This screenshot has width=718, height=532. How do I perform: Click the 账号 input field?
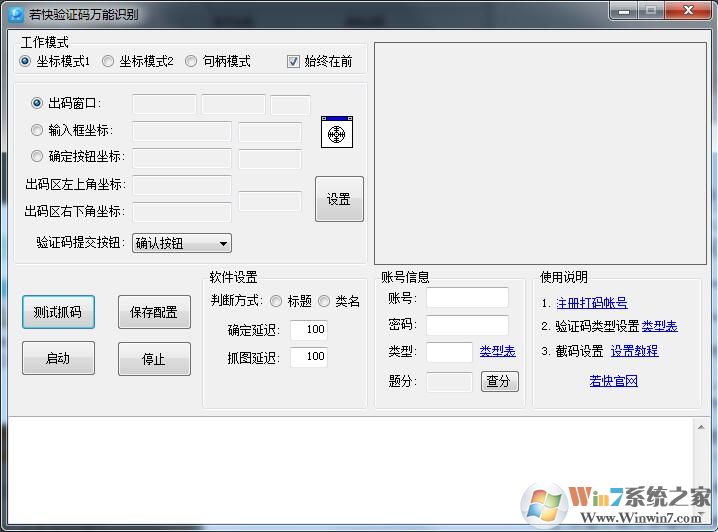467,298
